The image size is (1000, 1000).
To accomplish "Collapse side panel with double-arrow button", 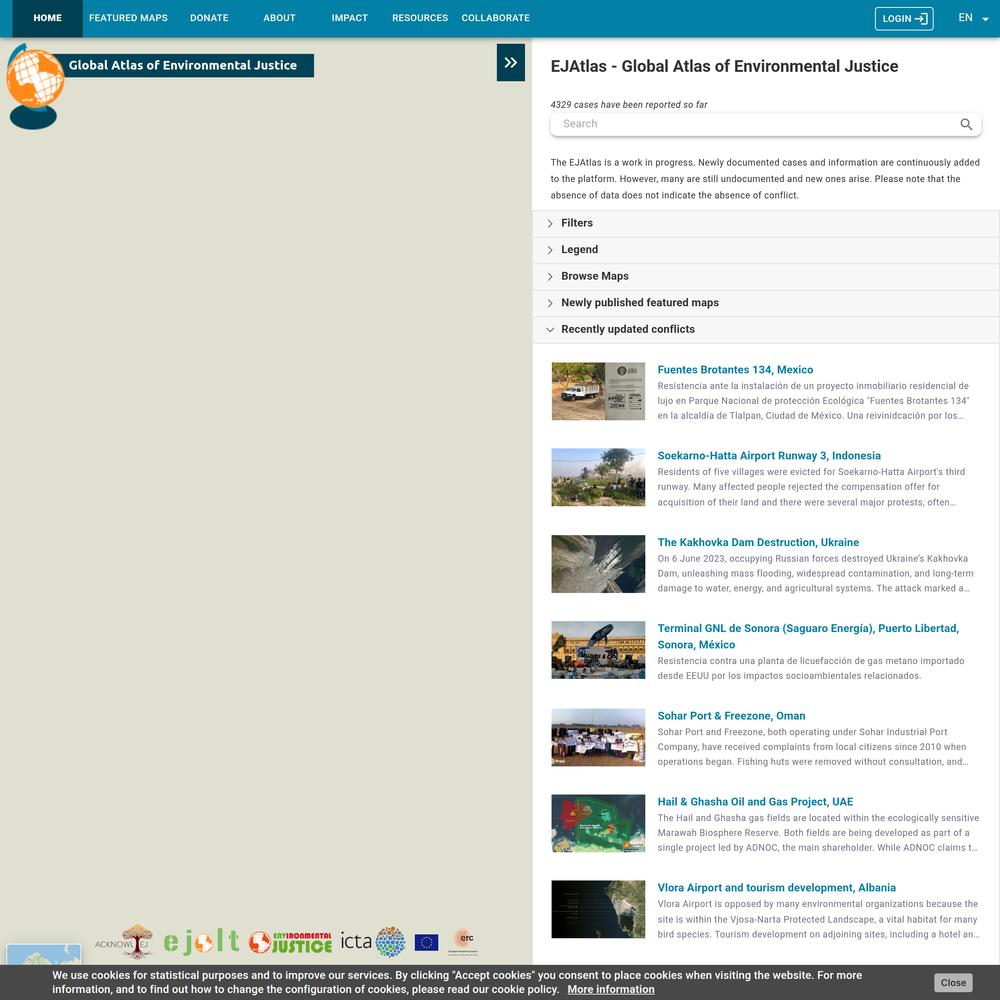I will pyautogui.click(x=510, y=62).
